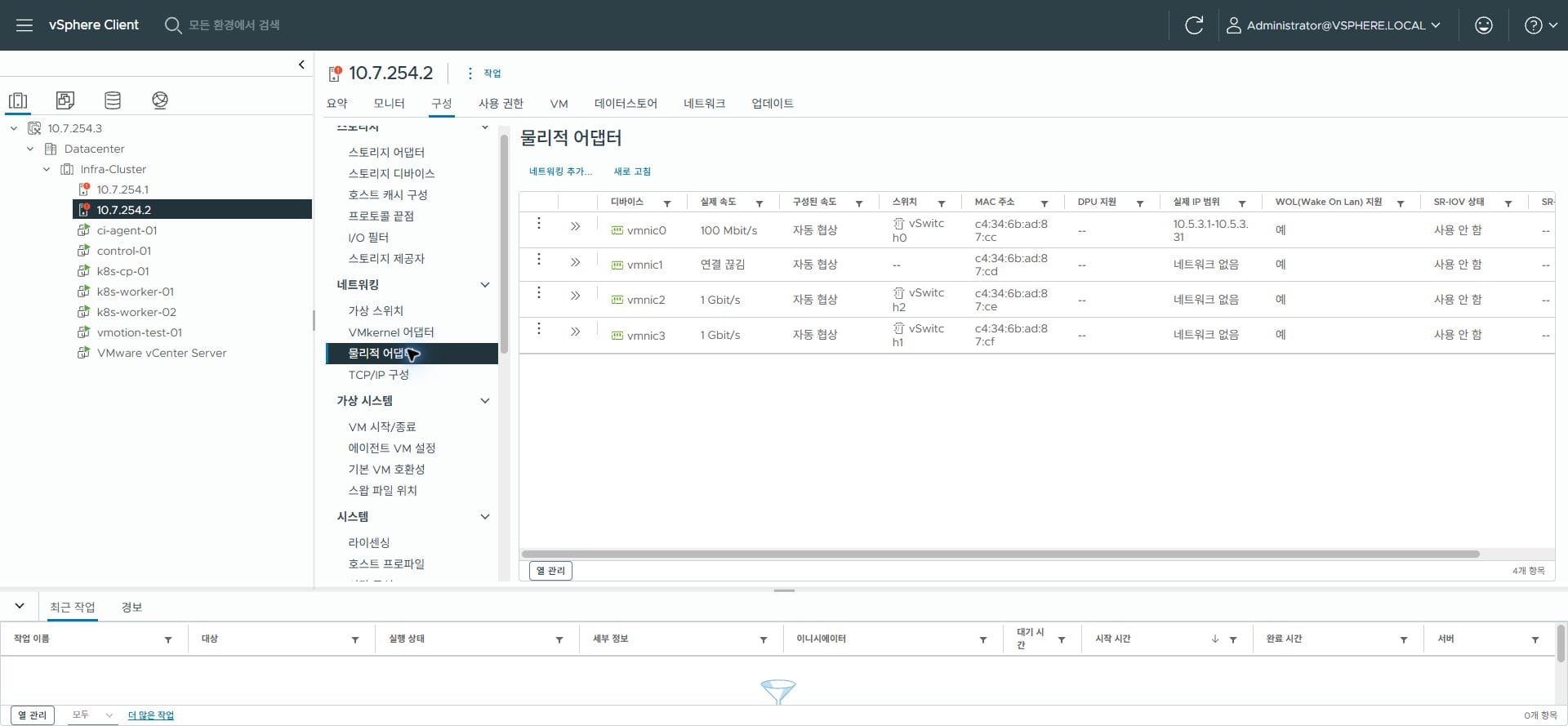Open the hamburger navigation menu
Screen dimensions: 1568x726
pos(24,25)
